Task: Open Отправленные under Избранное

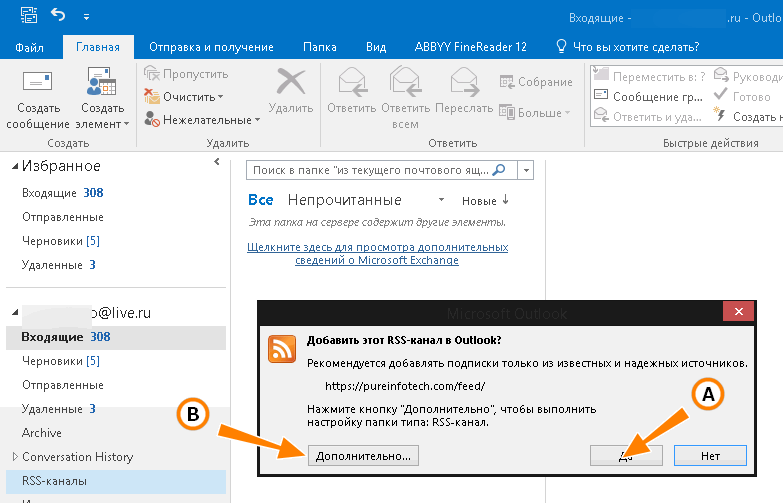Action: [63, 217]
